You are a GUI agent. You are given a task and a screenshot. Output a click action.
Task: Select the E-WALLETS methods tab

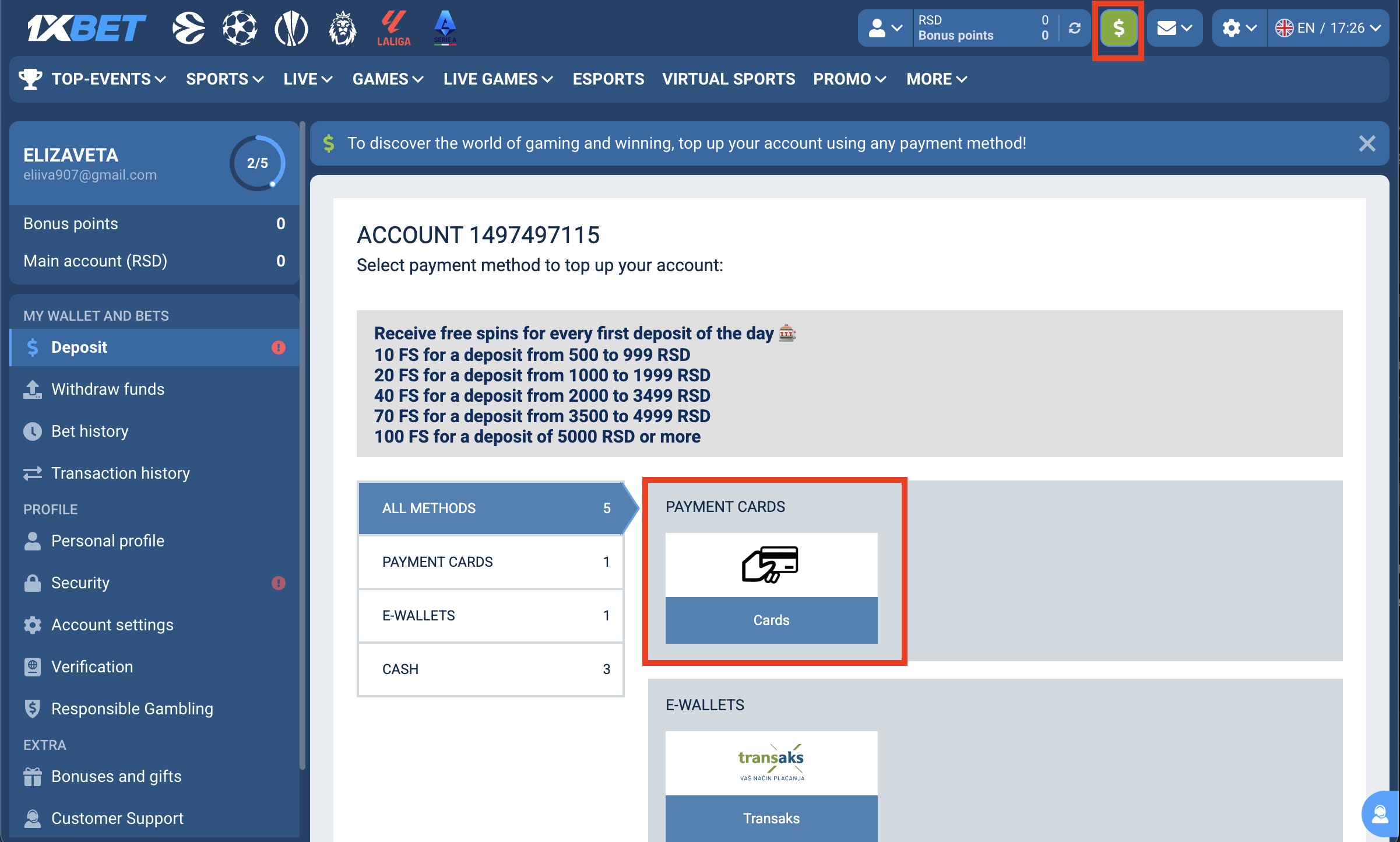[490, 615]
